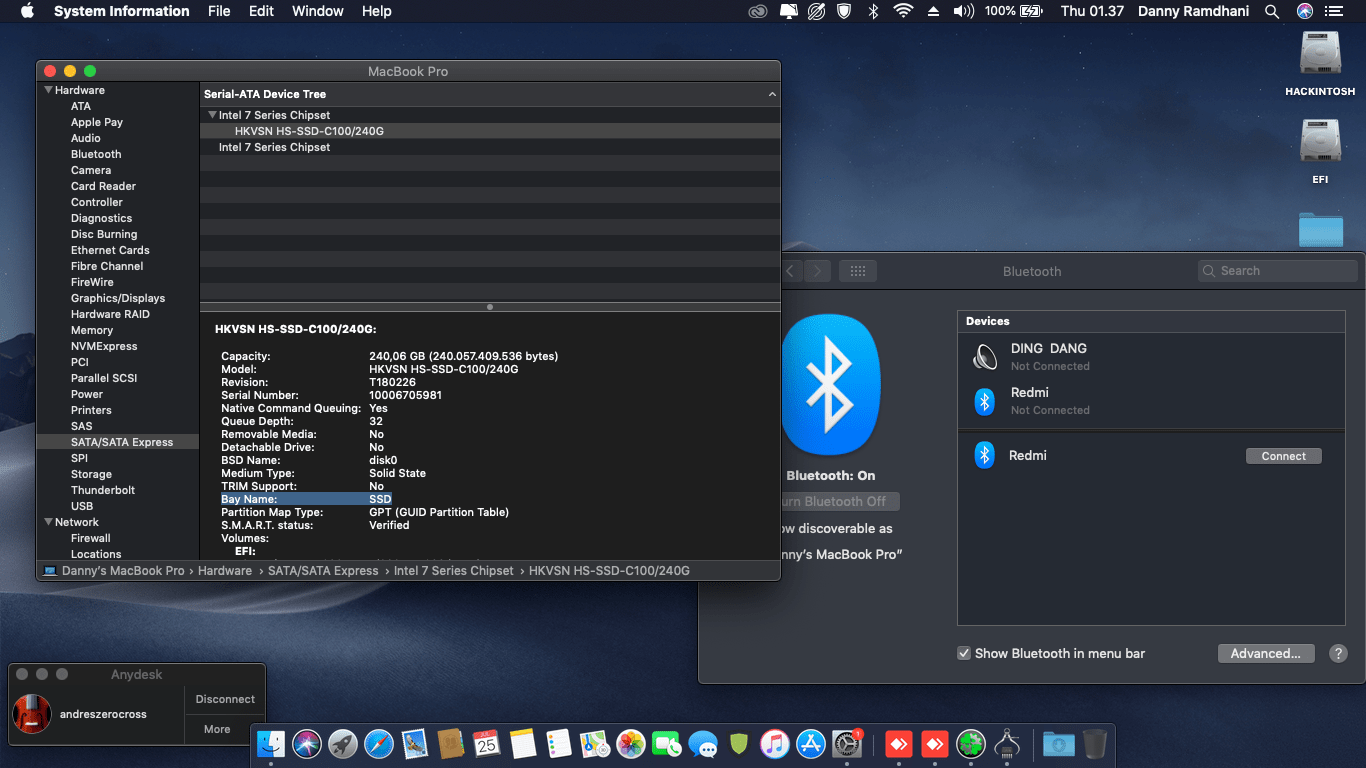Select the EFI drive on desktop
Viewport: 1366px width, 768px height.
1320,152
